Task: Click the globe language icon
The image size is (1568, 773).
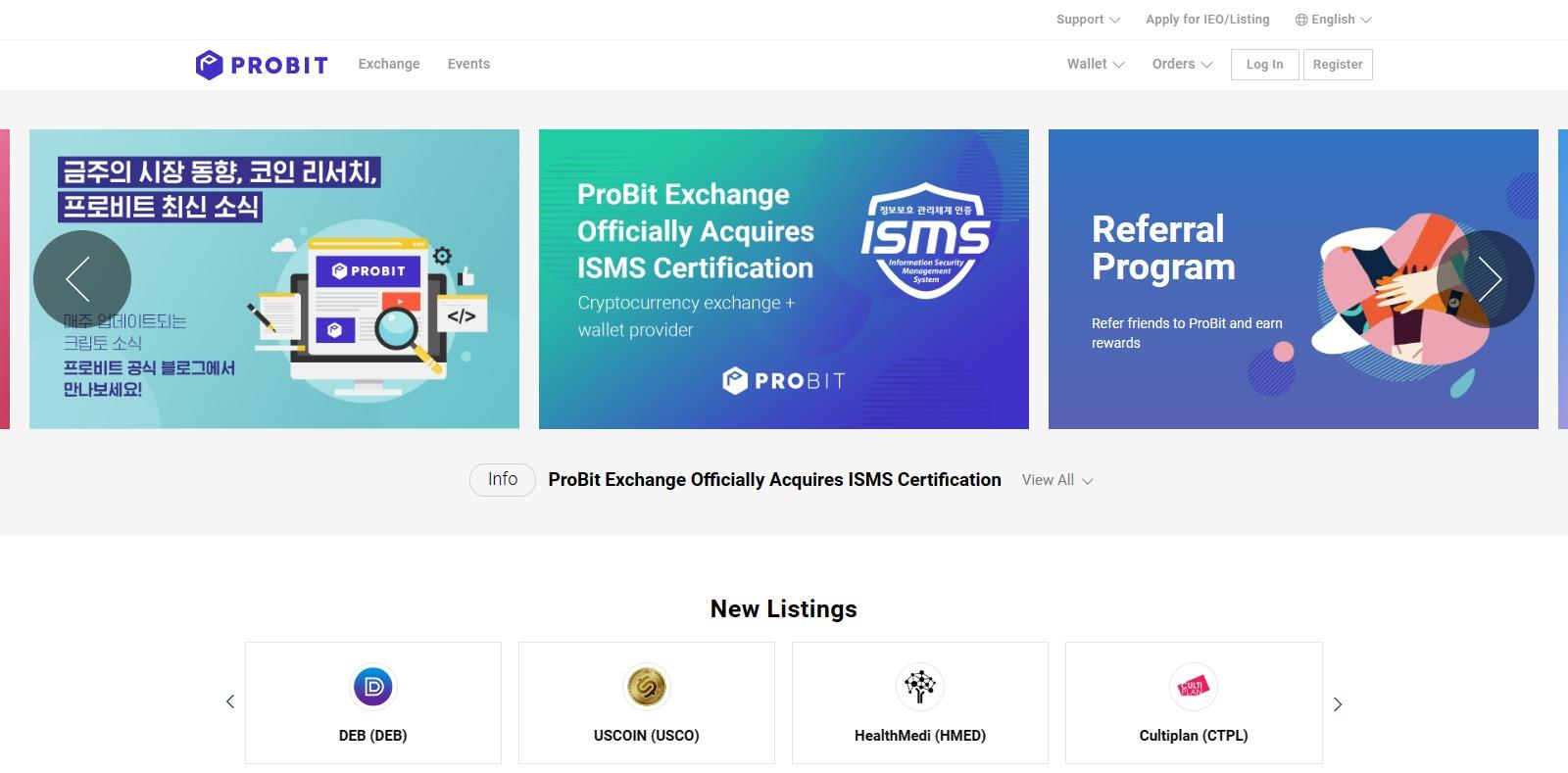Action: [x=1301, y=20]
